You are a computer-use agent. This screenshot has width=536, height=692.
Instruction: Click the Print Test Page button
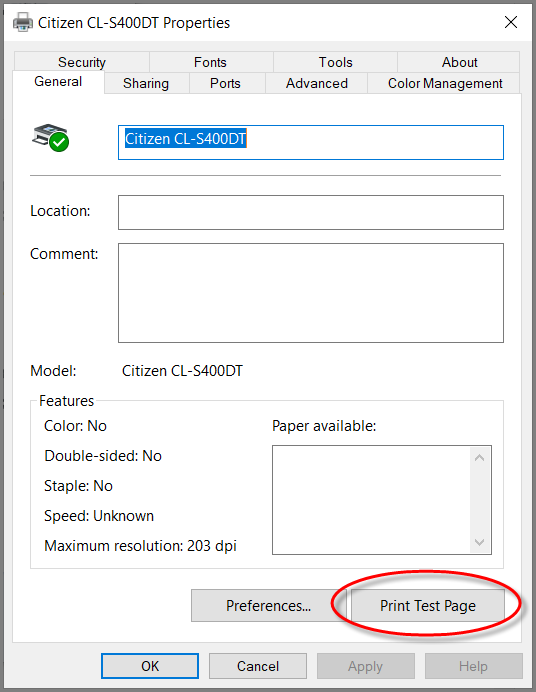coord(428,606)
